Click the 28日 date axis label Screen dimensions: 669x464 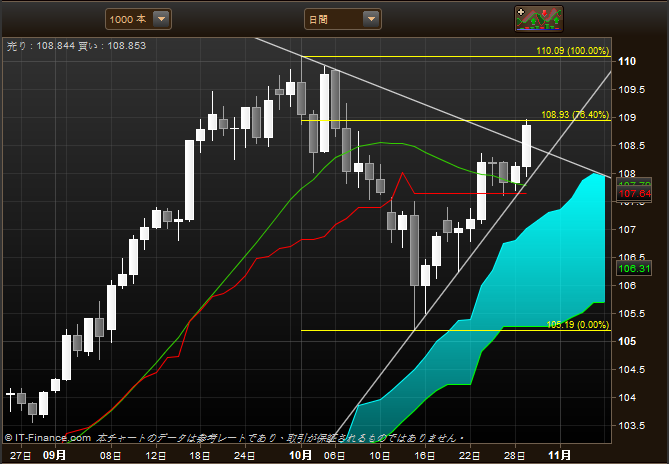tap(515, 456)
